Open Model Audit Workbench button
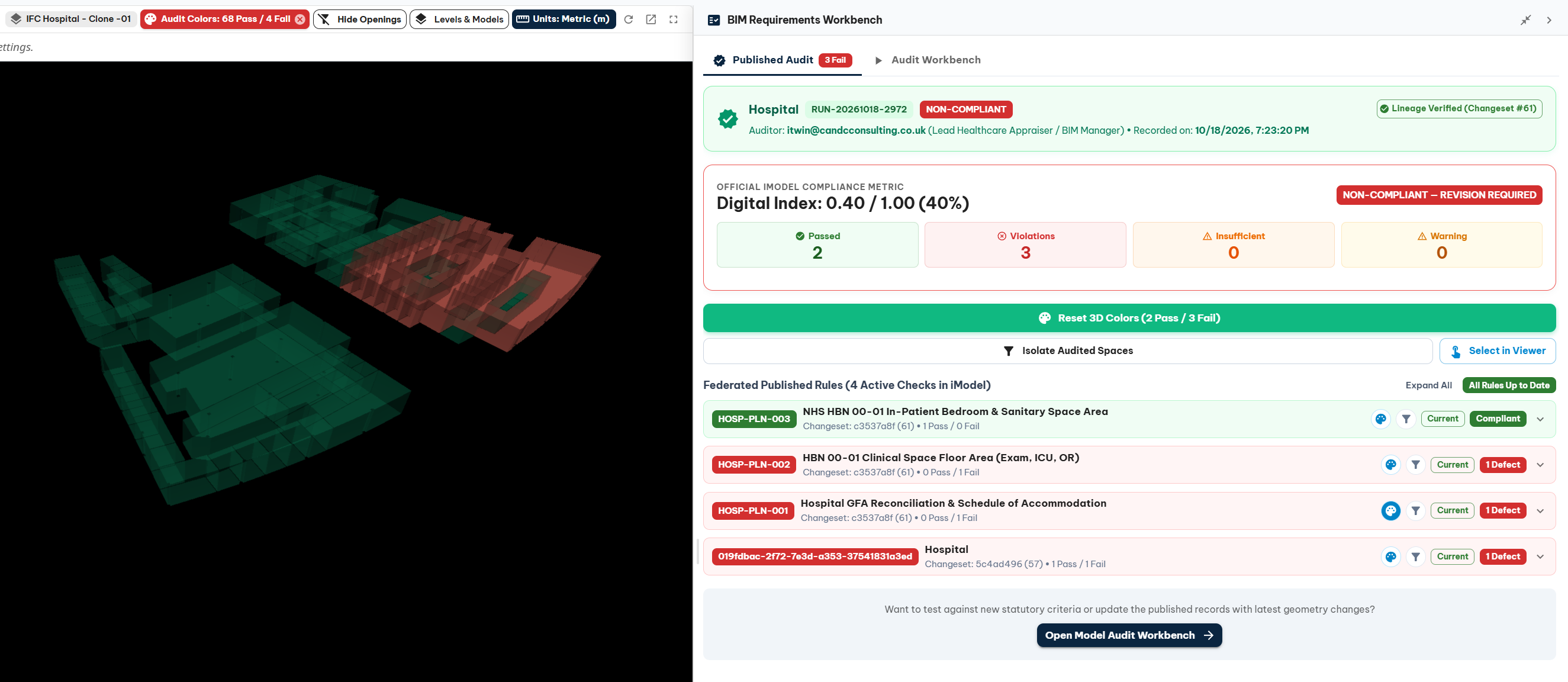Viewport: 1568px width, 682px height. (x=1129, y=635)
